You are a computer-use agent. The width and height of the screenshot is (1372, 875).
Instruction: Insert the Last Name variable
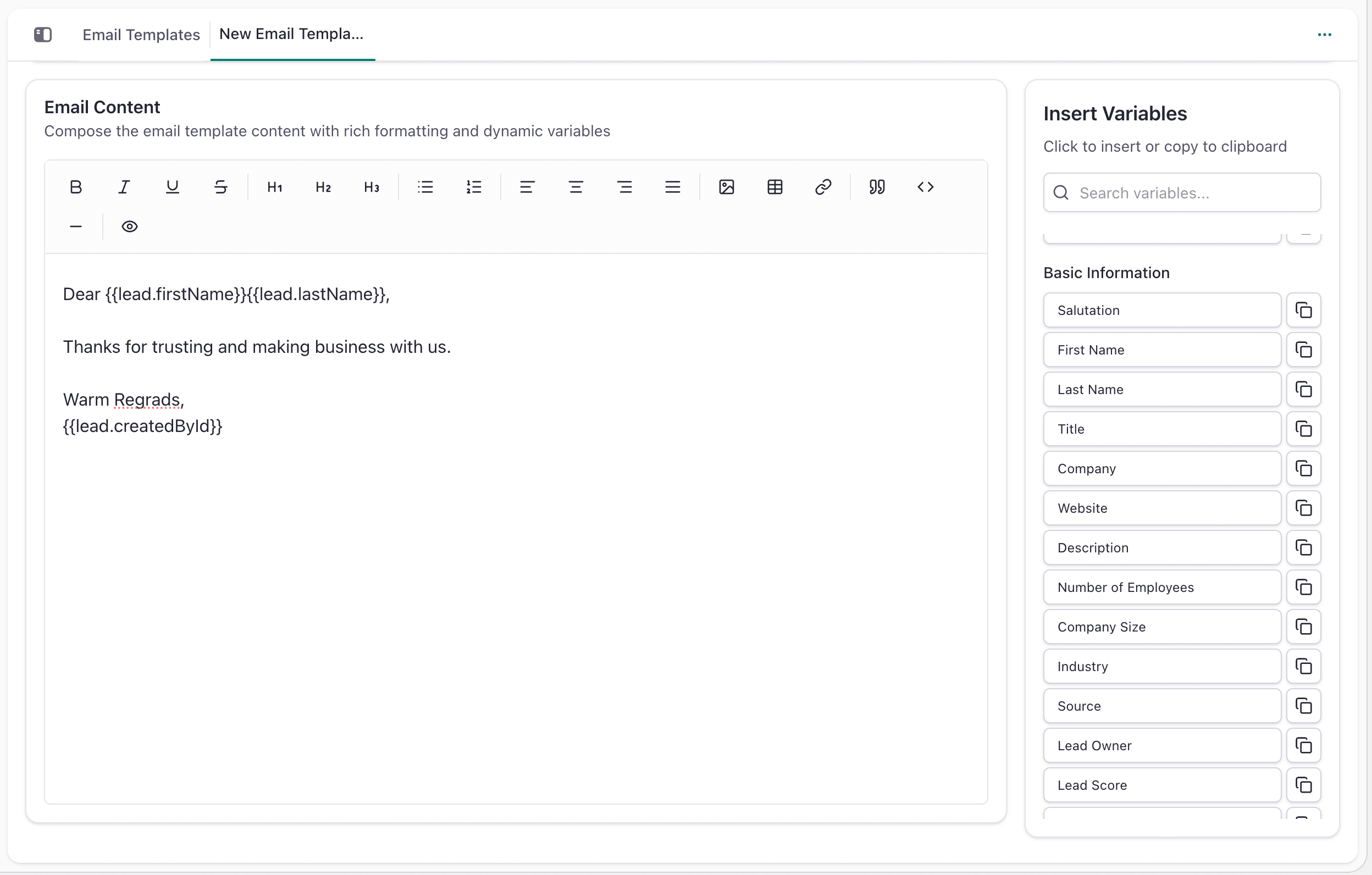[1162, 390]
